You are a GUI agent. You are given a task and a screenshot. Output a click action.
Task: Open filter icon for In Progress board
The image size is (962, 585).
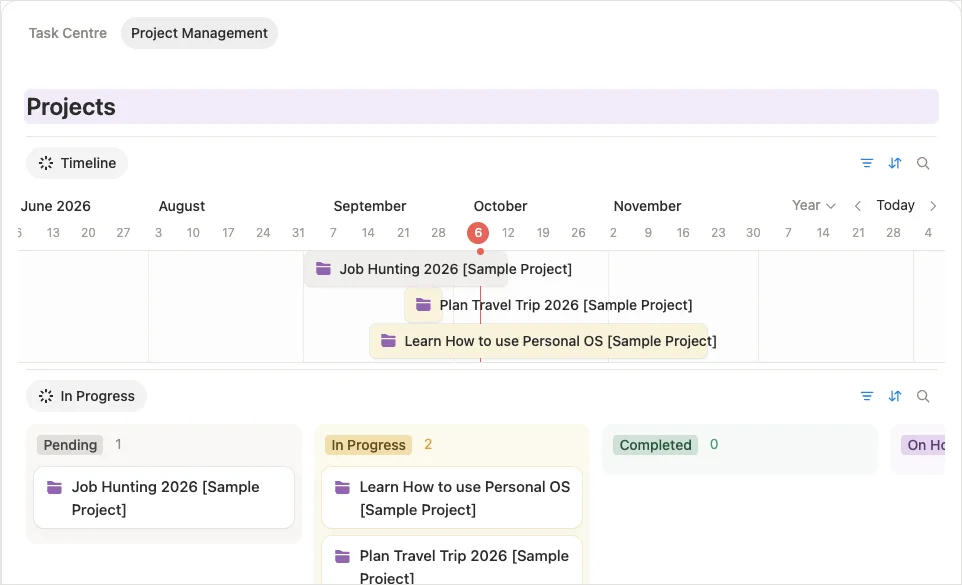pos(866,396)
